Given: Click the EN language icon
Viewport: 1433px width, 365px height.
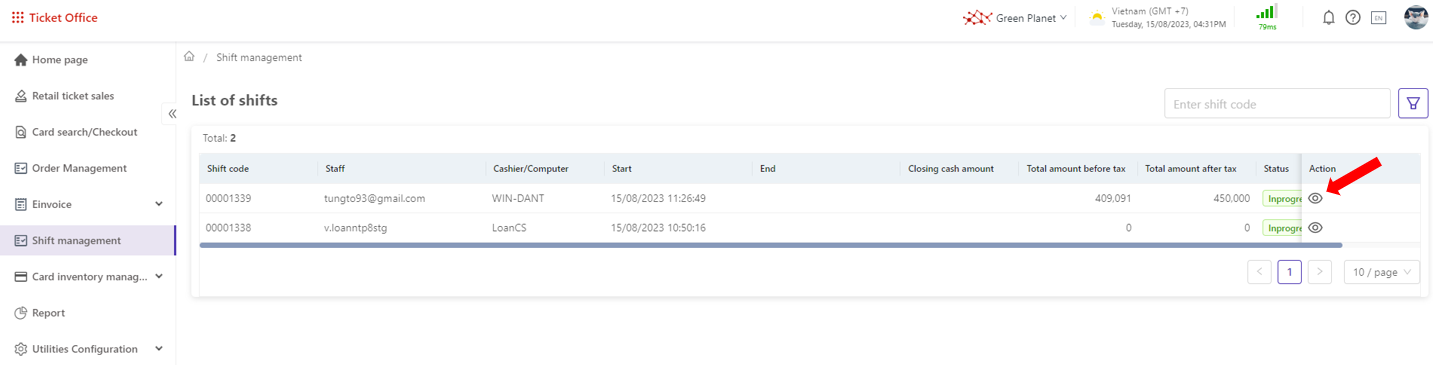Looking at the screenshot, I should (1378, 17).
